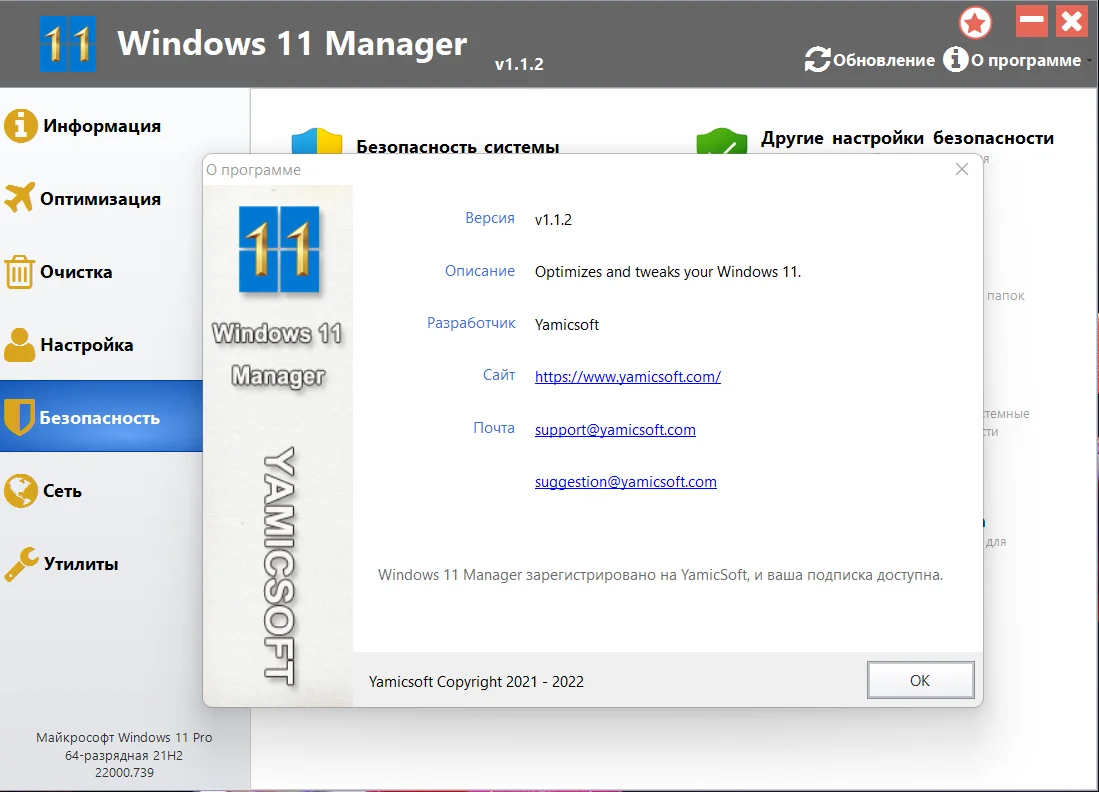Image resolution: width=1099 pixels, height=792 pixels.
Task: Click the Очистка trash bin icon
Action: (x=19, y=272)
